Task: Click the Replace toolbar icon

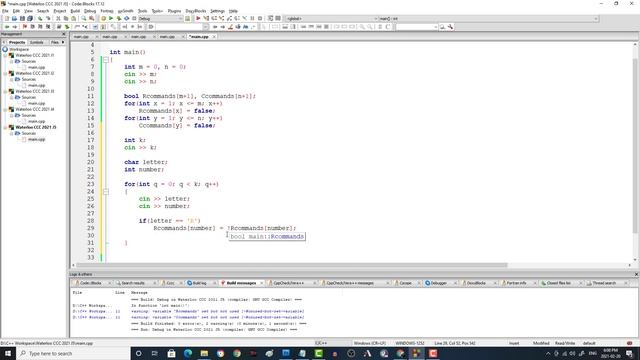Action: point(91,18)
